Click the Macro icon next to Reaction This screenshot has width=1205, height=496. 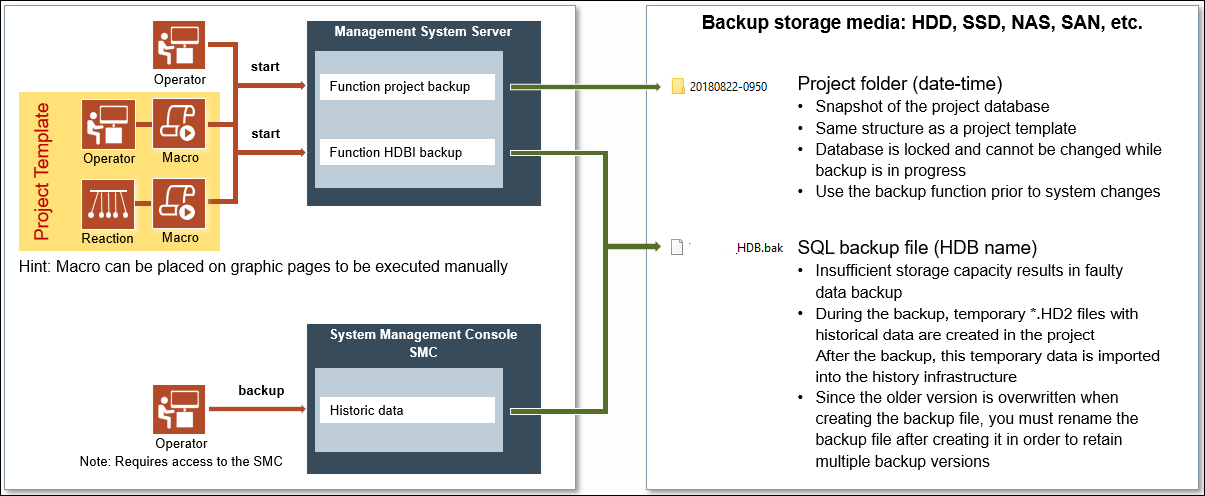point(179,204)
